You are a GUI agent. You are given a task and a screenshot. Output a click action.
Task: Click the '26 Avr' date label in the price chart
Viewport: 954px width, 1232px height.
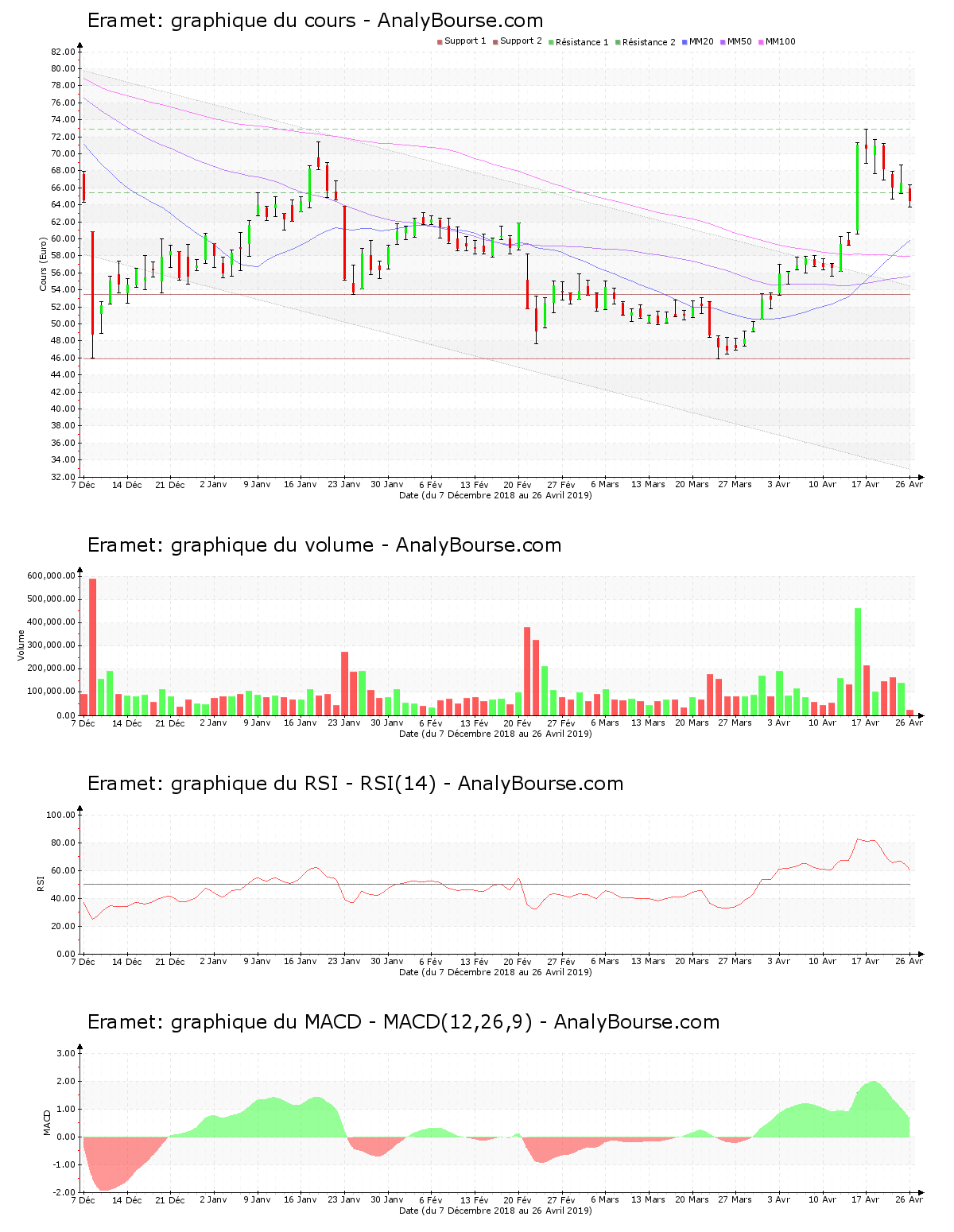(909, 485)
